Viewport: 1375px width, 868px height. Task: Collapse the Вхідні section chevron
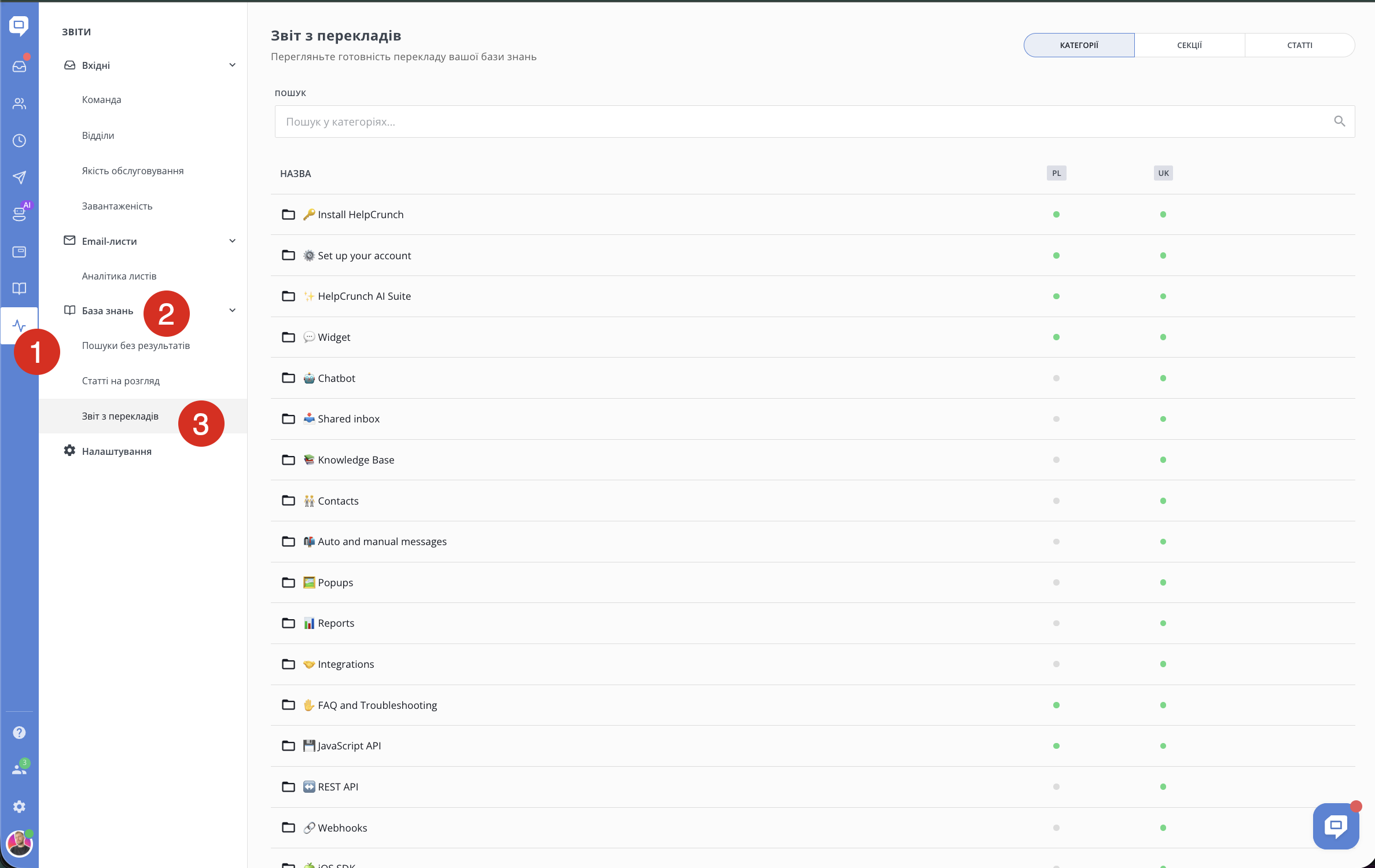[x=232, y=65]
